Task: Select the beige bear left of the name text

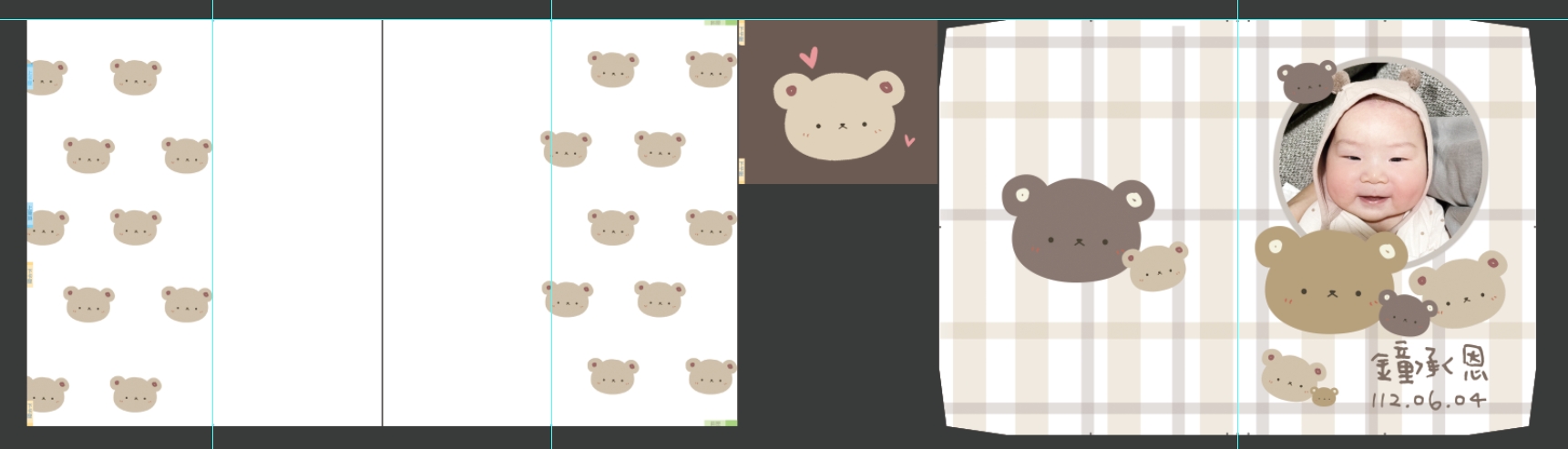Action: click(1289, 375)
